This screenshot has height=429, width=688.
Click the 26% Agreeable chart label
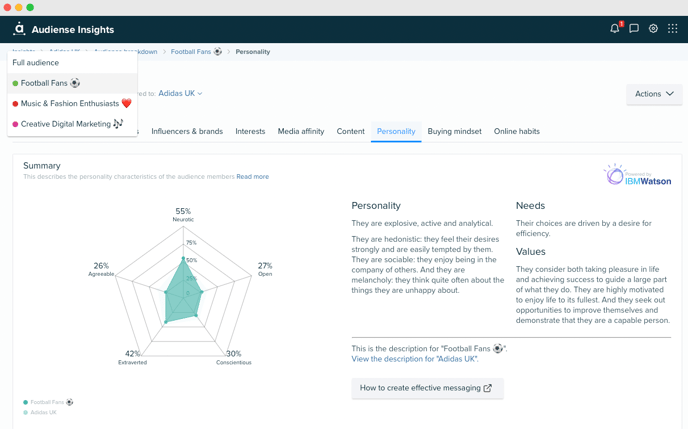point(101,269)
